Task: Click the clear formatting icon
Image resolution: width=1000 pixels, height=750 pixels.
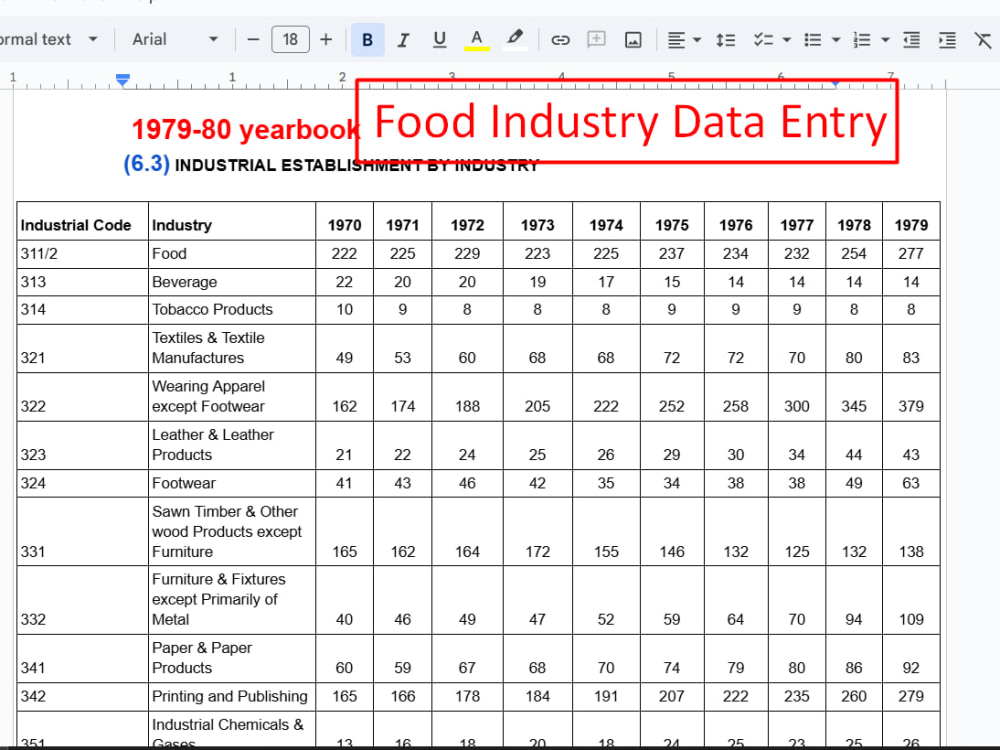Action: click(x=983, y=40)
